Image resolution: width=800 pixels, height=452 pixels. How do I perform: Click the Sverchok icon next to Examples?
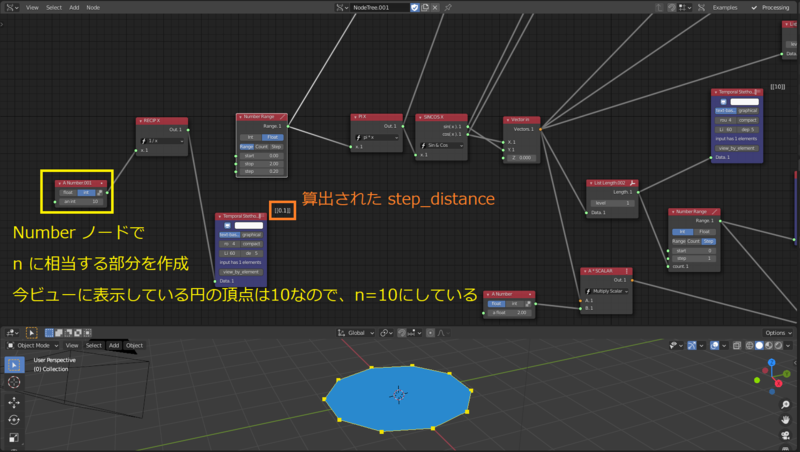click(702, 7)
